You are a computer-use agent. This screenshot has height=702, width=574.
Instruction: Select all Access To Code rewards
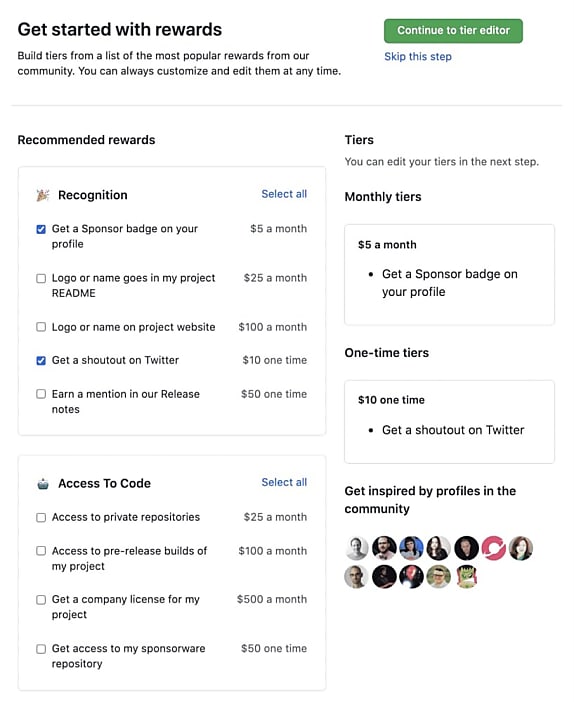[x=284, y=482]
